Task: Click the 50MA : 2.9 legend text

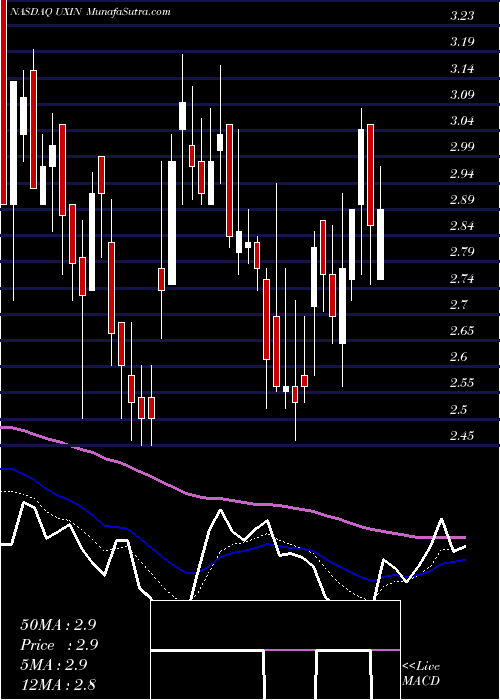Action: (x=58, y=625)
